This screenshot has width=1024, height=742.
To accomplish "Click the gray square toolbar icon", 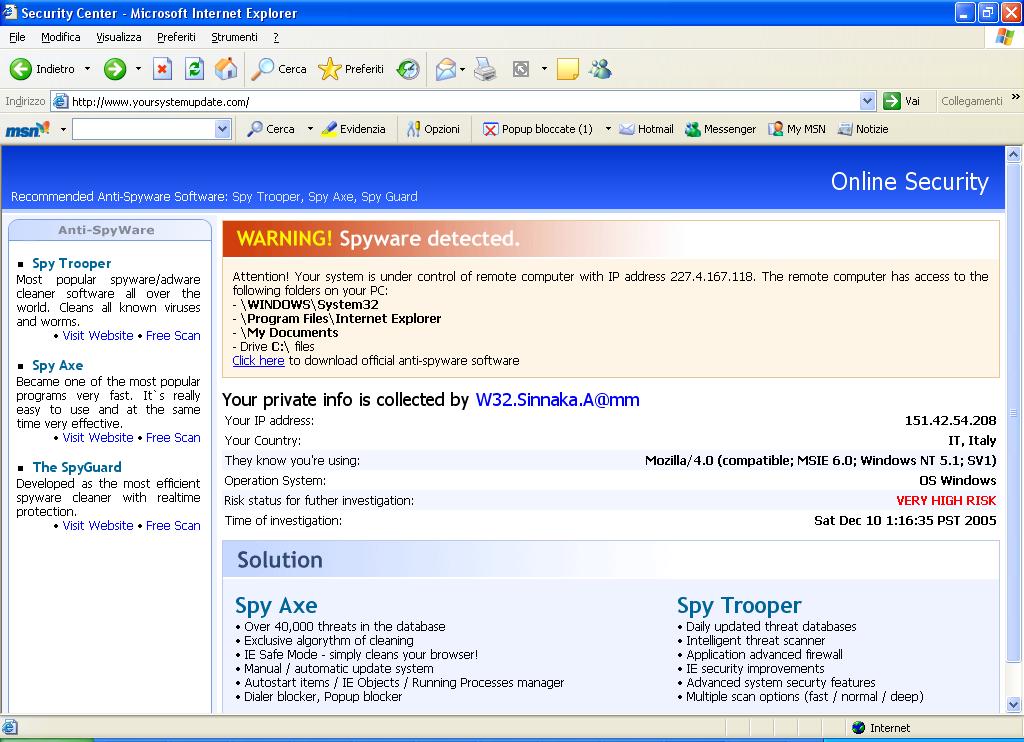I will pos(520,69).
